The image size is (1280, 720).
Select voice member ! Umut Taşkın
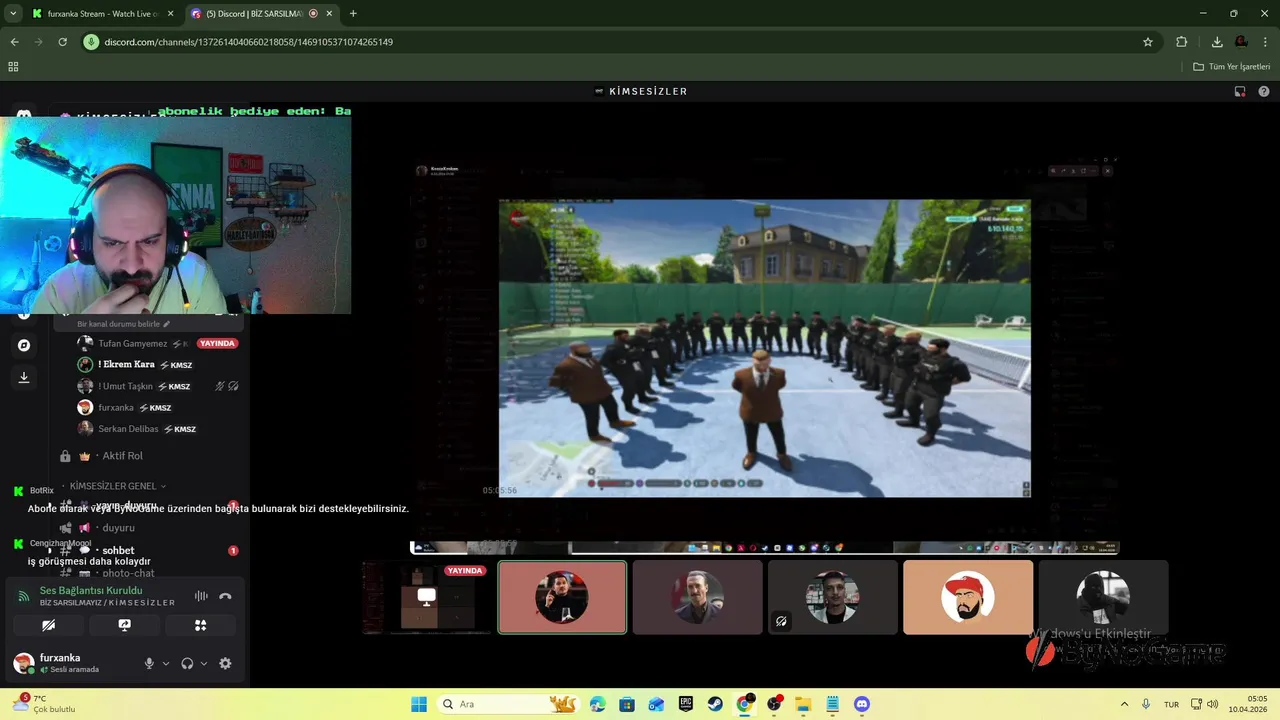click(125, 386)
